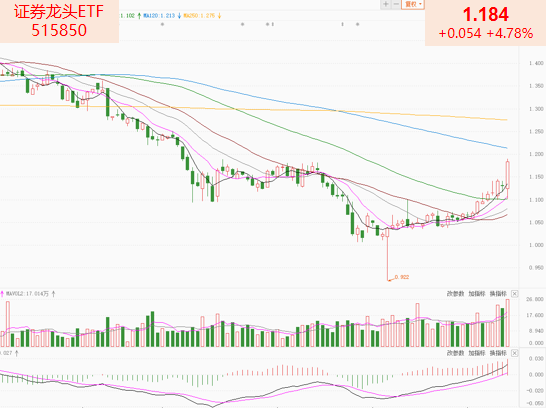Image resolution: width=547 pixels, height=408 pixels.
Task: Click the 证券龙头ETF 515850 title
Action: pos(59,21)
